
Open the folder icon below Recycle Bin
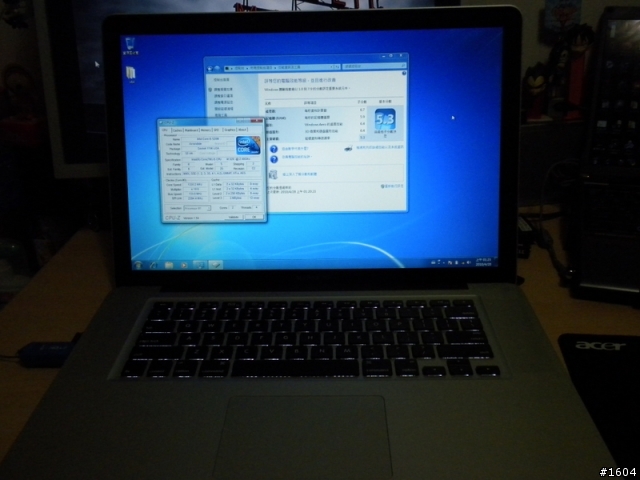coord(131,74)
